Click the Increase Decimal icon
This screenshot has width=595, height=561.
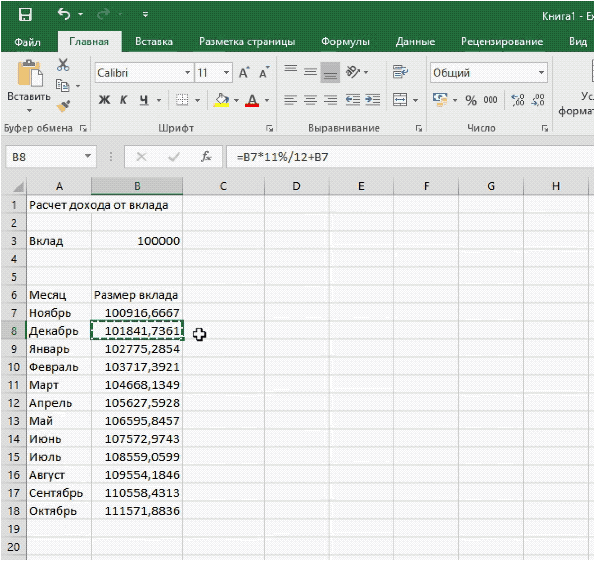pos(518,100)
